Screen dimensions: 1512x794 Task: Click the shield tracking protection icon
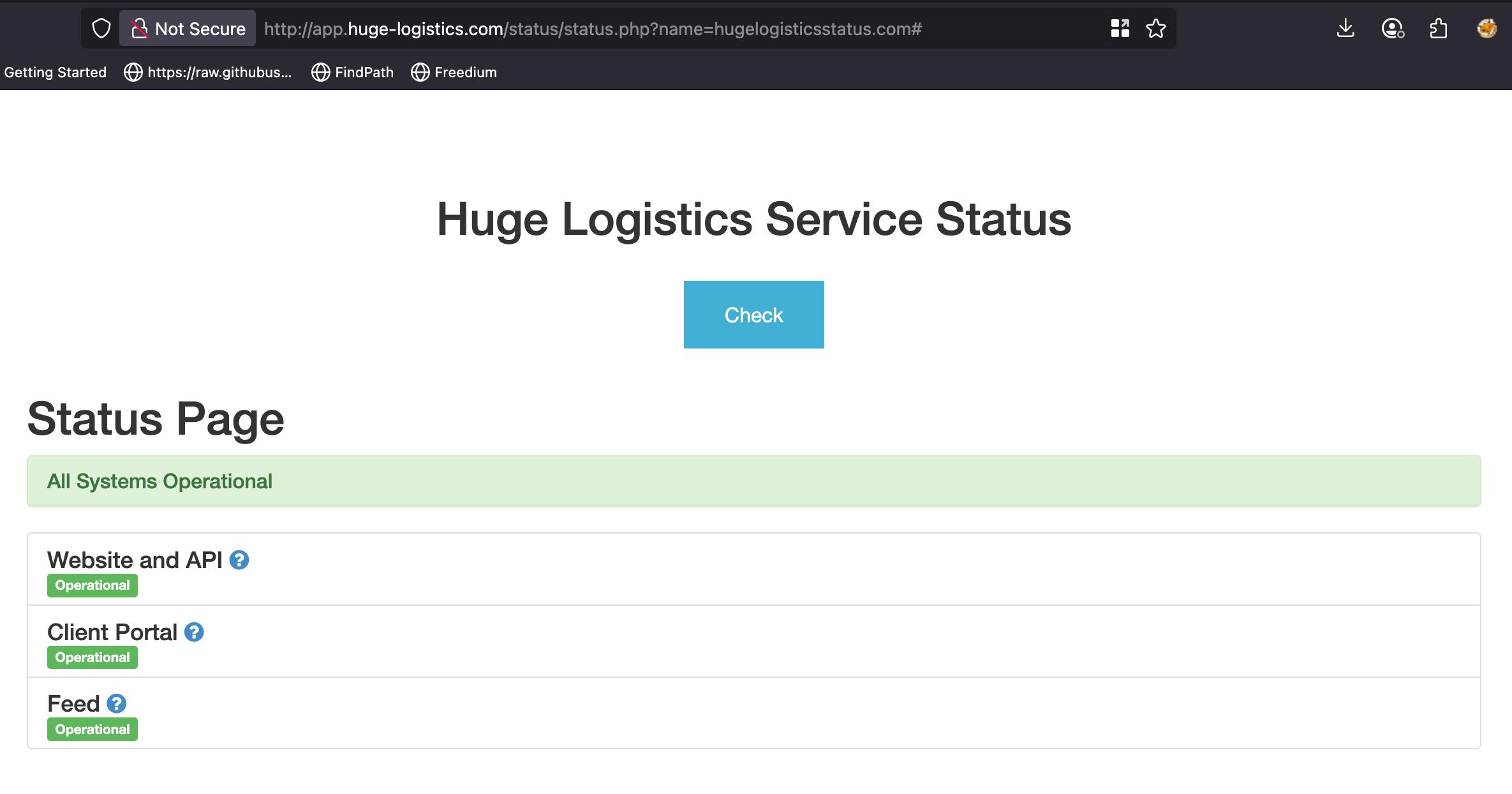coord(101,29)
